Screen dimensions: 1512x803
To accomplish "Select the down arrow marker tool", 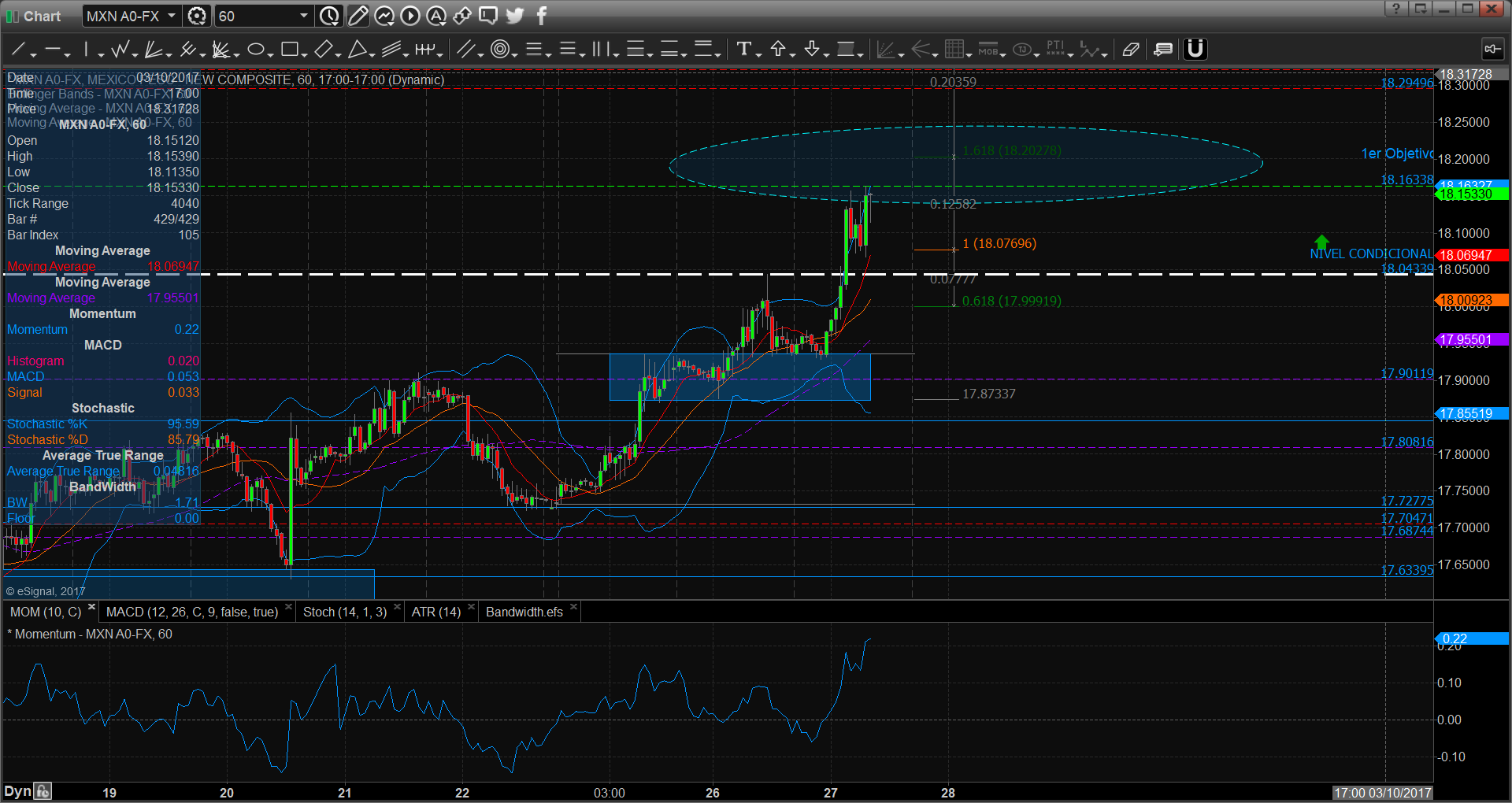I will 812,50.
